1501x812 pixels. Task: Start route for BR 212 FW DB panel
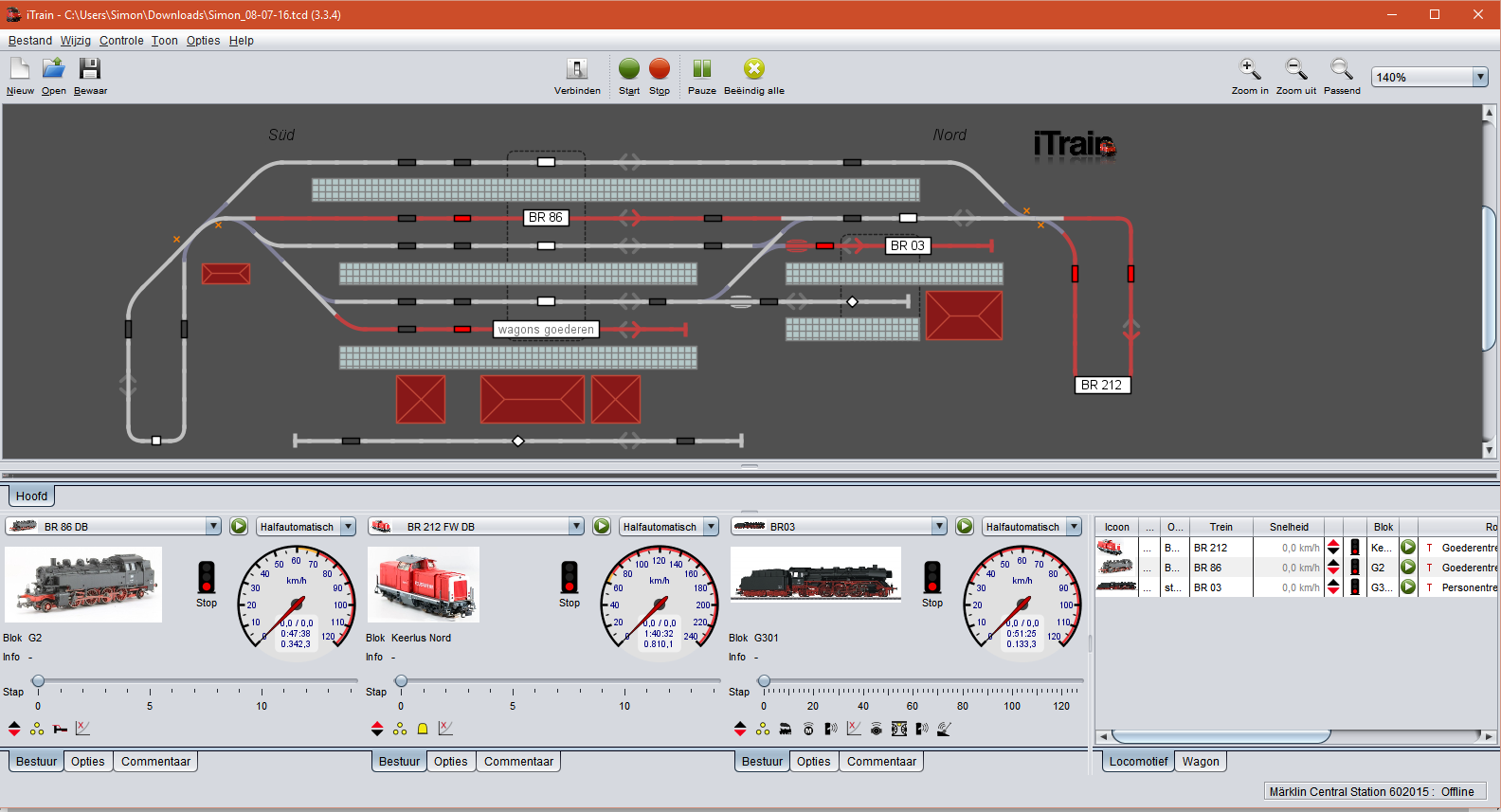(x=602, y=527)
